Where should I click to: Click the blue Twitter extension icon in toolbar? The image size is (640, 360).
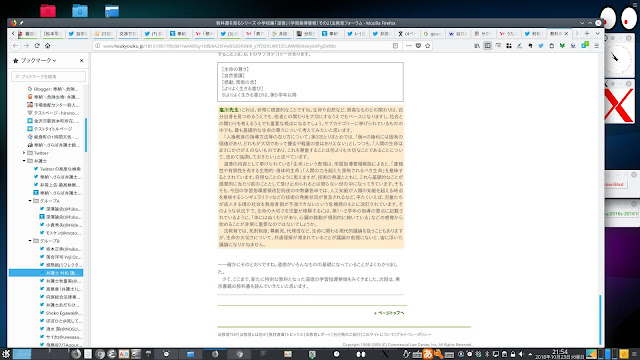pyautogui.click(x=541, y=46)
